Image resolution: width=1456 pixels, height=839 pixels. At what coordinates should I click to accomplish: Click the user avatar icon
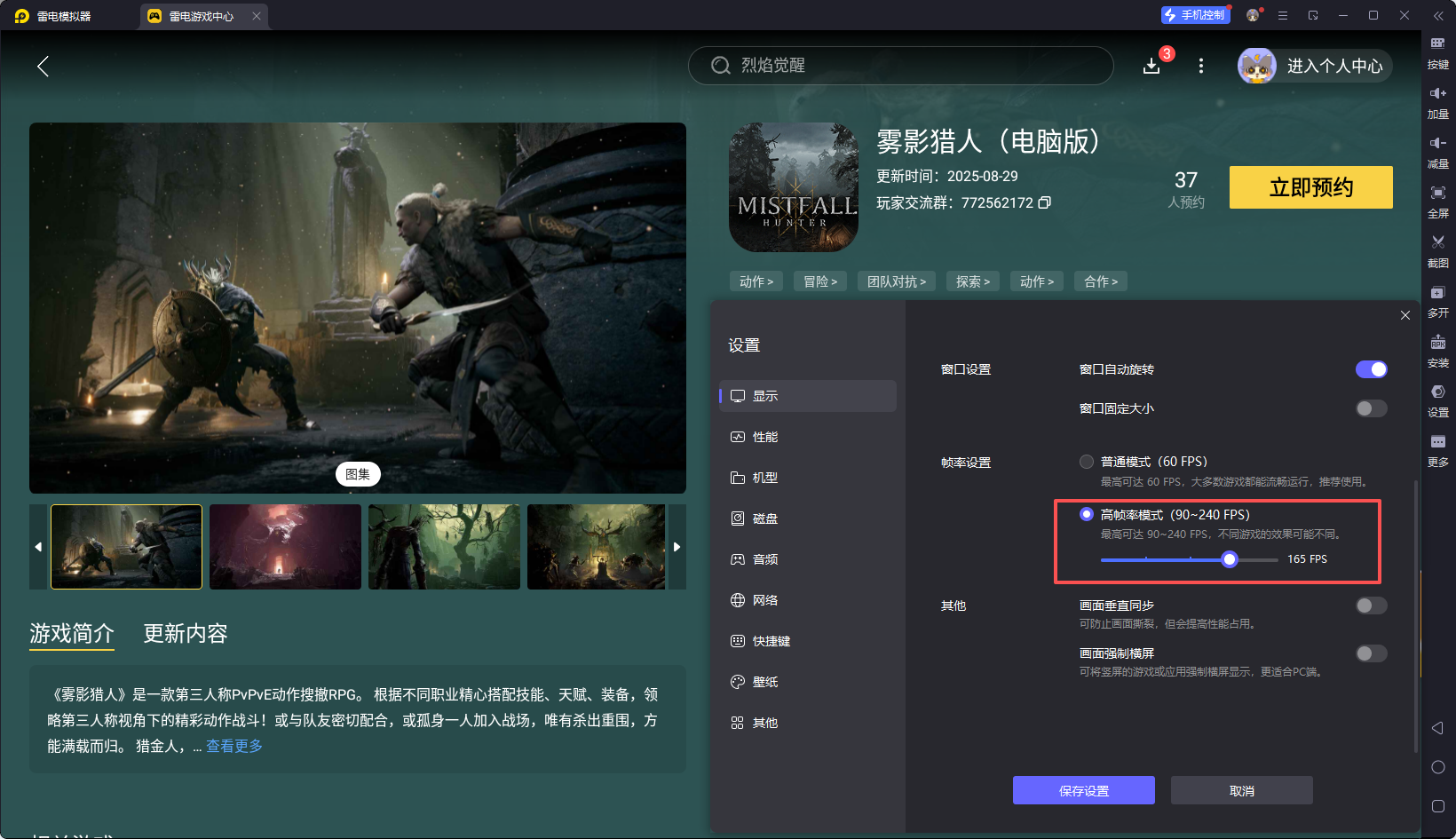(x=1257, y=66)
